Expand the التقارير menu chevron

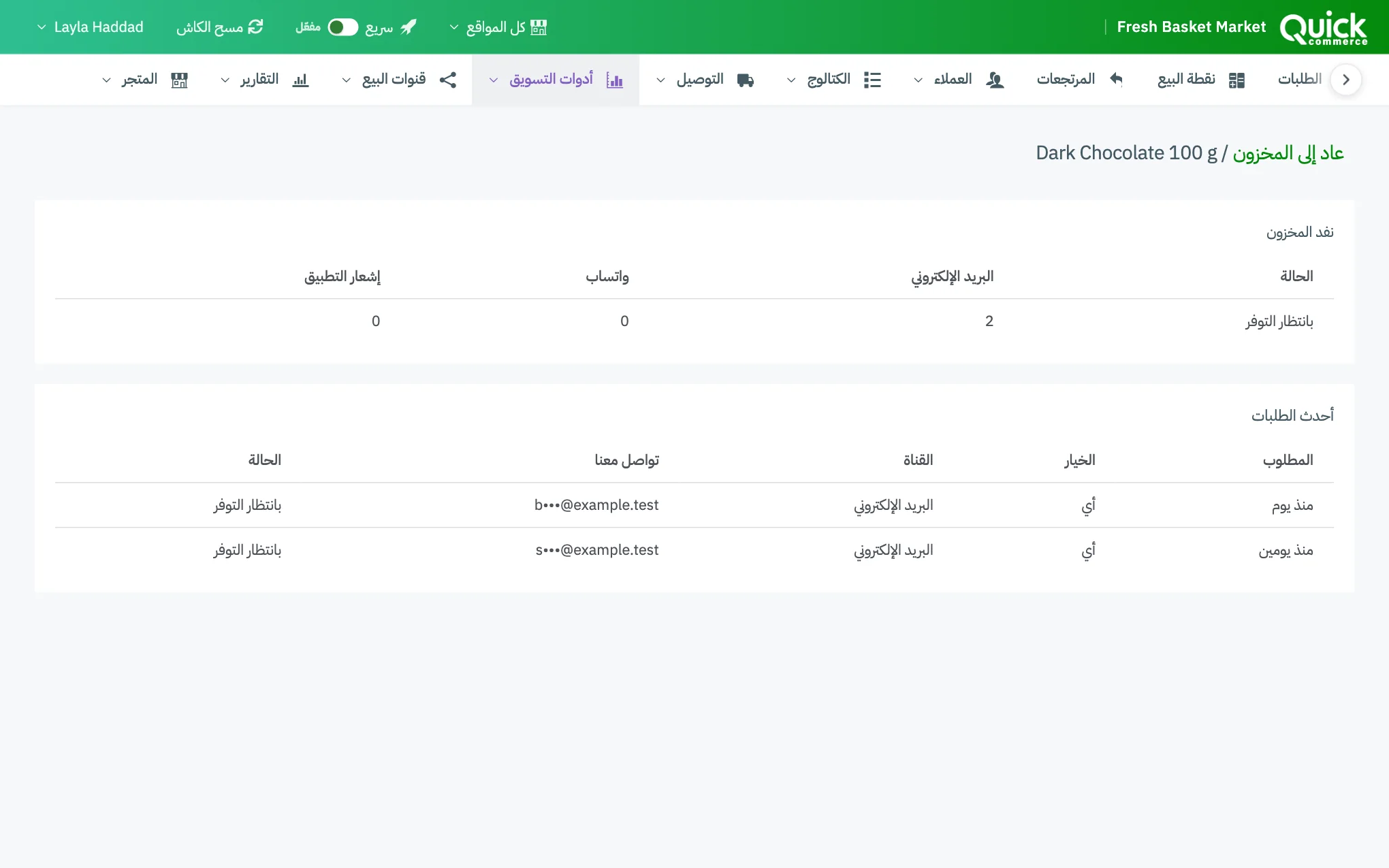point(225,80)
